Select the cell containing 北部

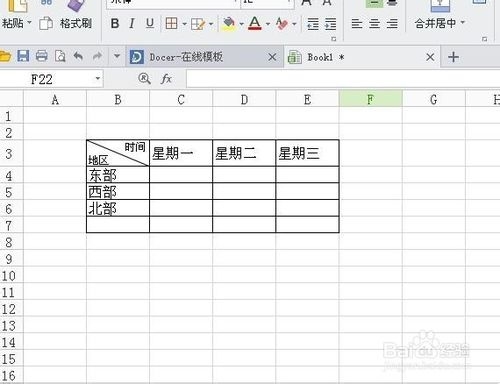tap(118, 208)
